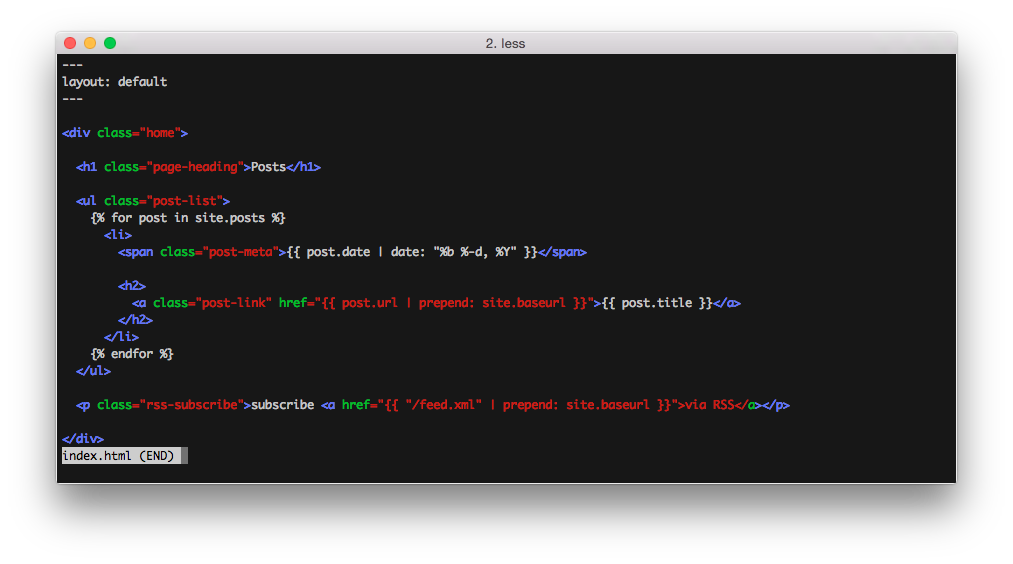Click the closing </p> tag
The width and height of the screenshot is (1013, 564).
[x=776, y=405]
